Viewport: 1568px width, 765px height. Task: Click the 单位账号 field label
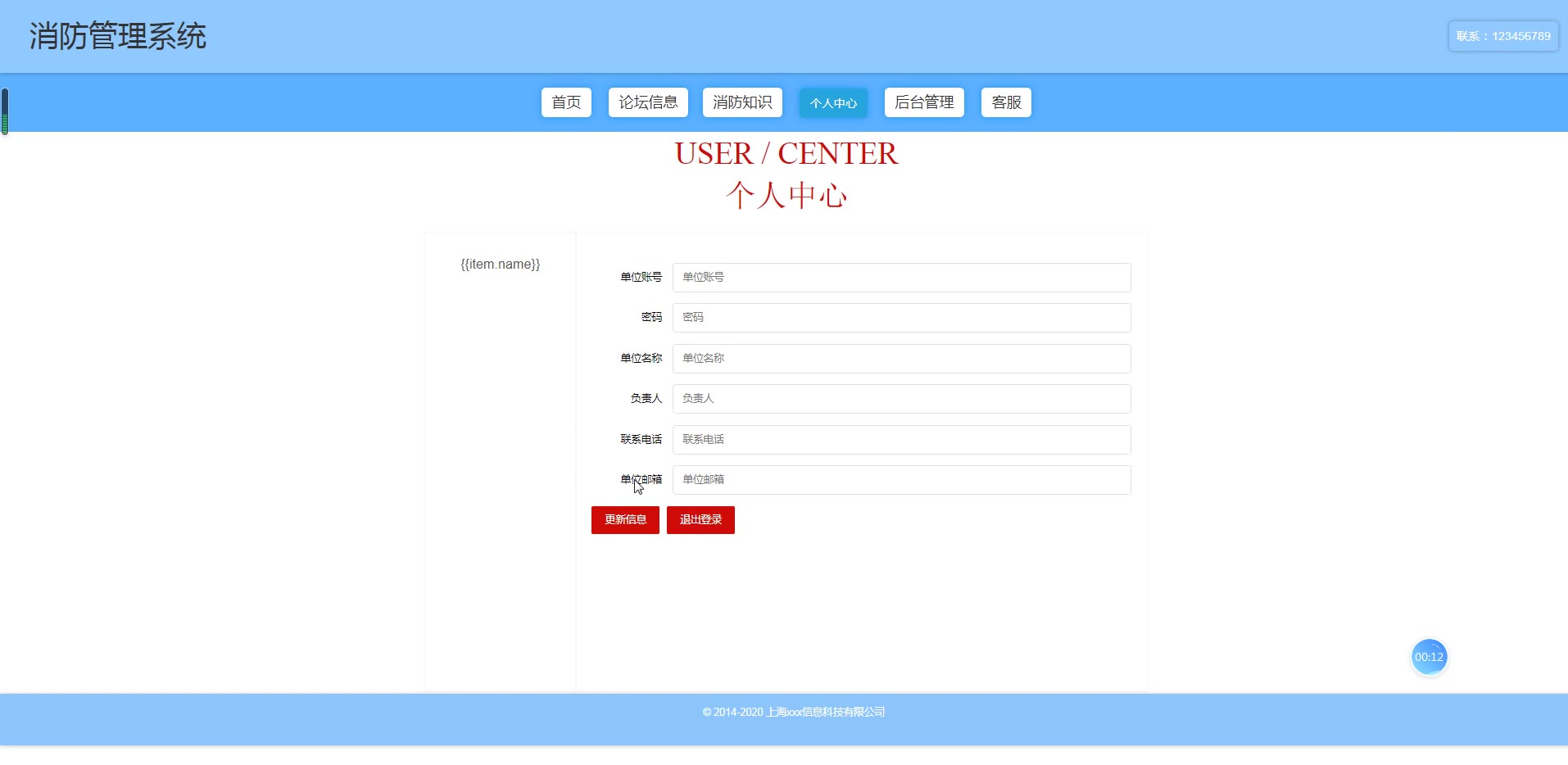pyautogui.click(x=641, y=278)
